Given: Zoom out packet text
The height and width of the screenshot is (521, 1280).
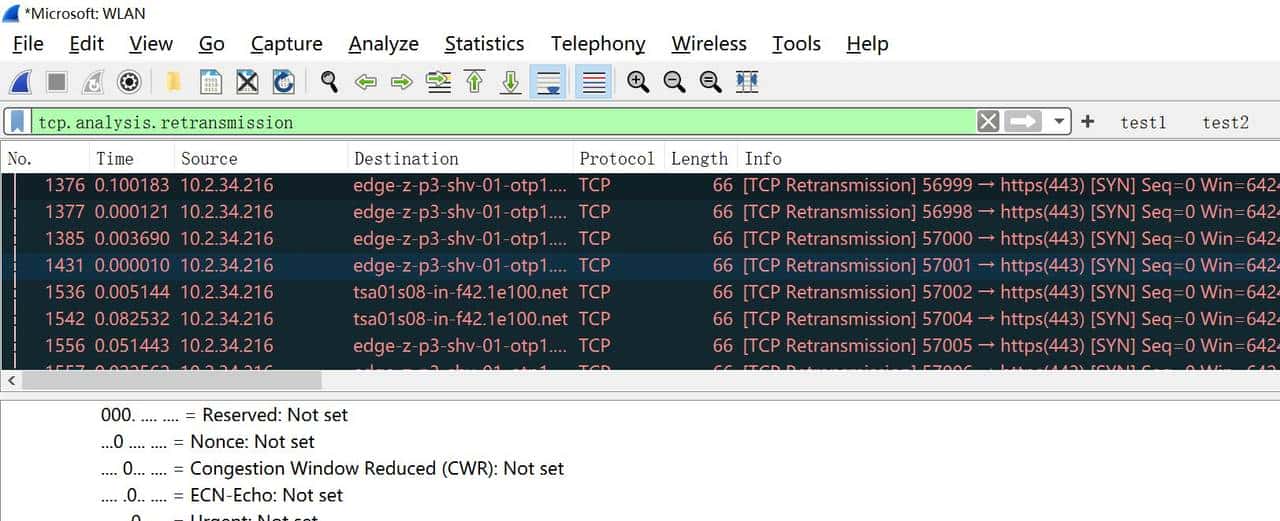Looking at the screenshot, I should point(674,82).
